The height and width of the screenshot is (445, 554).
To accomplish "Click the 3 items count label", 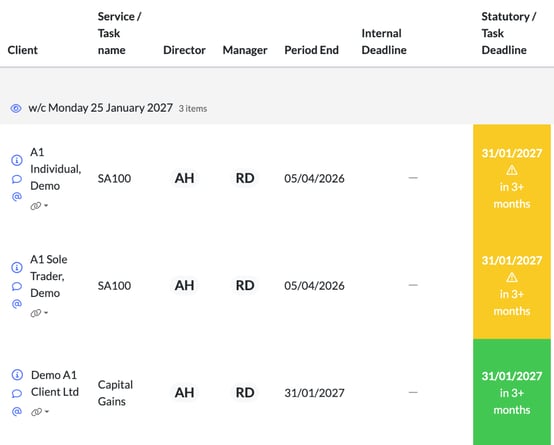I will [x=193, y=109].
